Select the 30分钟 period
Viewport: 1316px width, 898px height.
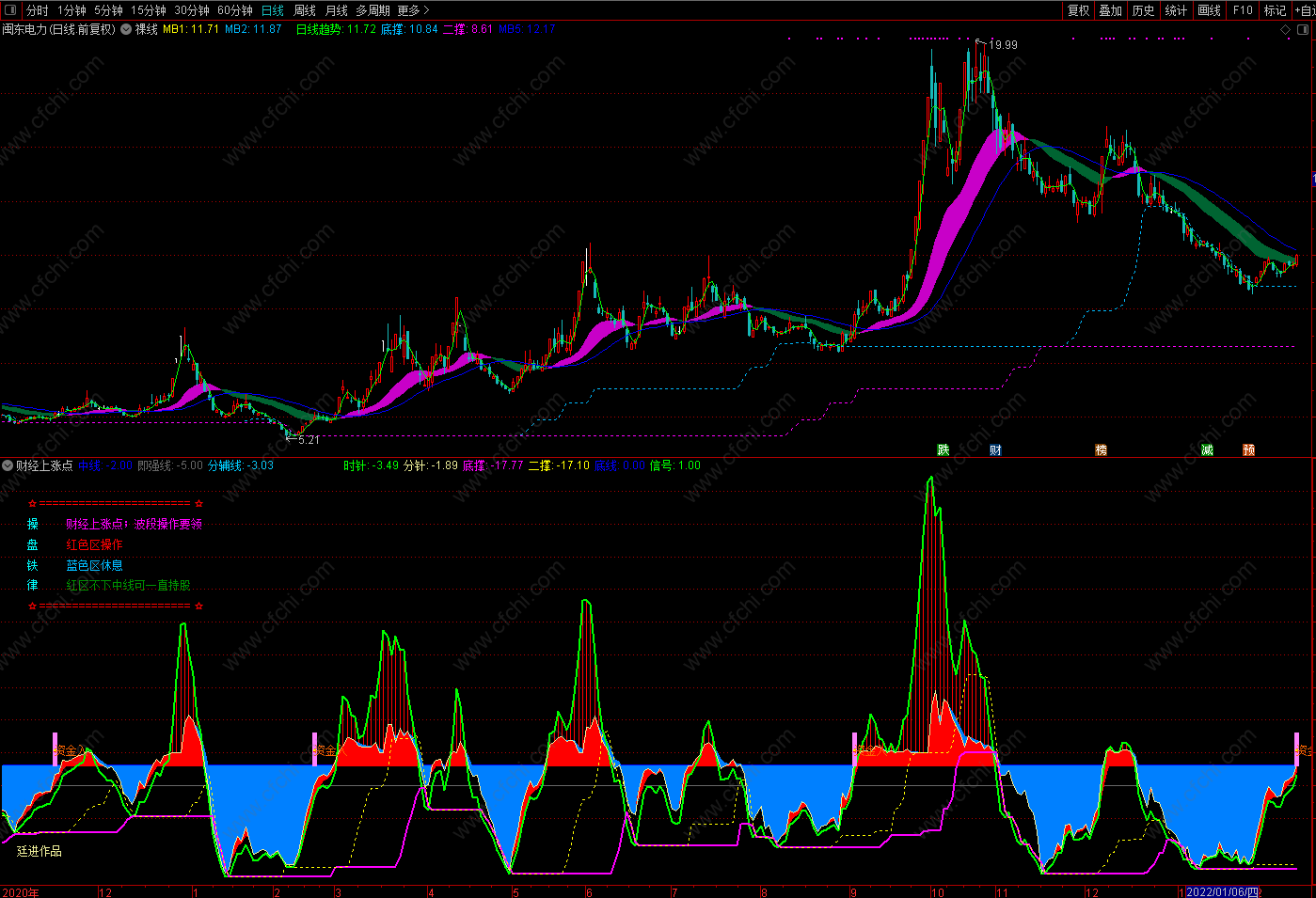tap(192, 10)
